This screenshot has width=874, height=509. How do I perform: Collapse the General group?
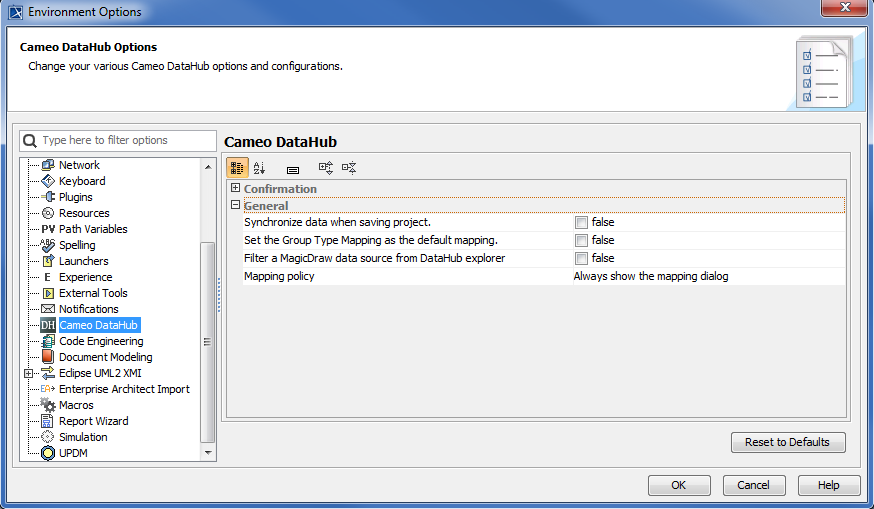coord(235,205)
